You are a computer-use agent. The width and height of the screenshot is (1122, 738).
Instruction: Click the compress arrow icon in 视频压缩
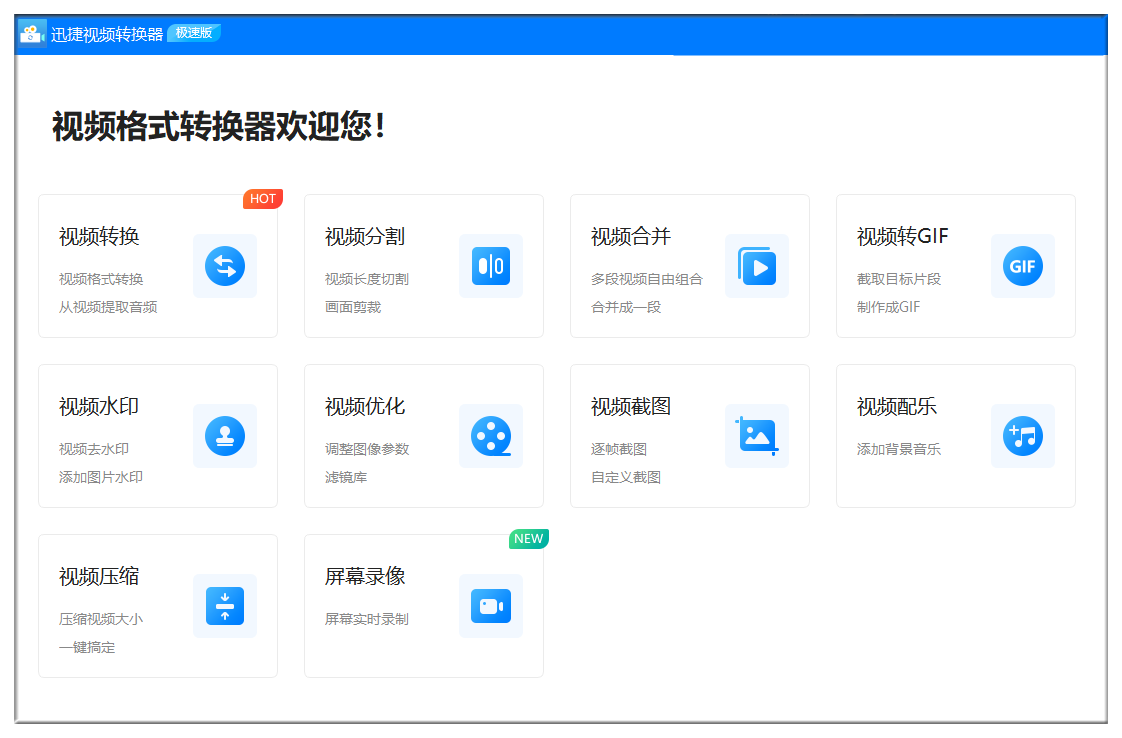[x=225, y=606]
